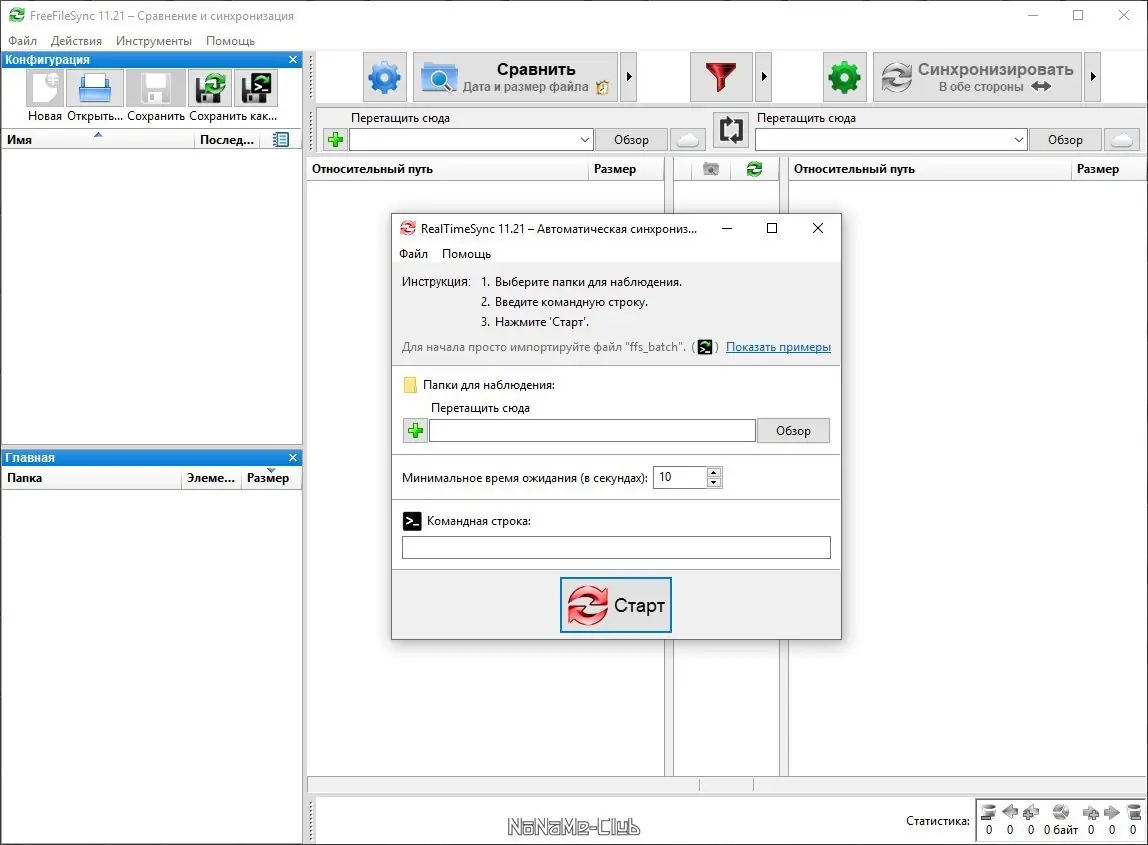1148x845 pixels.
Task: Open the main window's Помощь menu
Action: 231,41
